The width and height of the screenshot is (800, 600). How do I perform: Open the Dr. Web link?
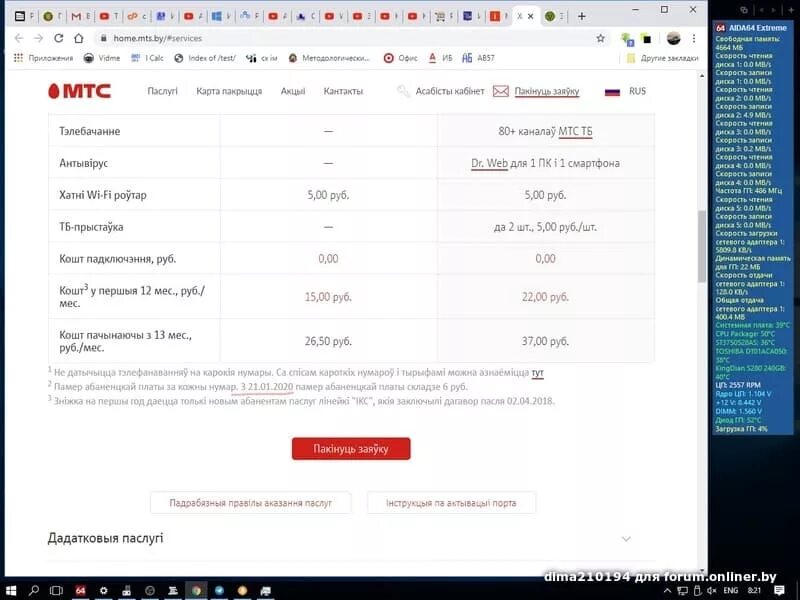[x=489, y=163]
